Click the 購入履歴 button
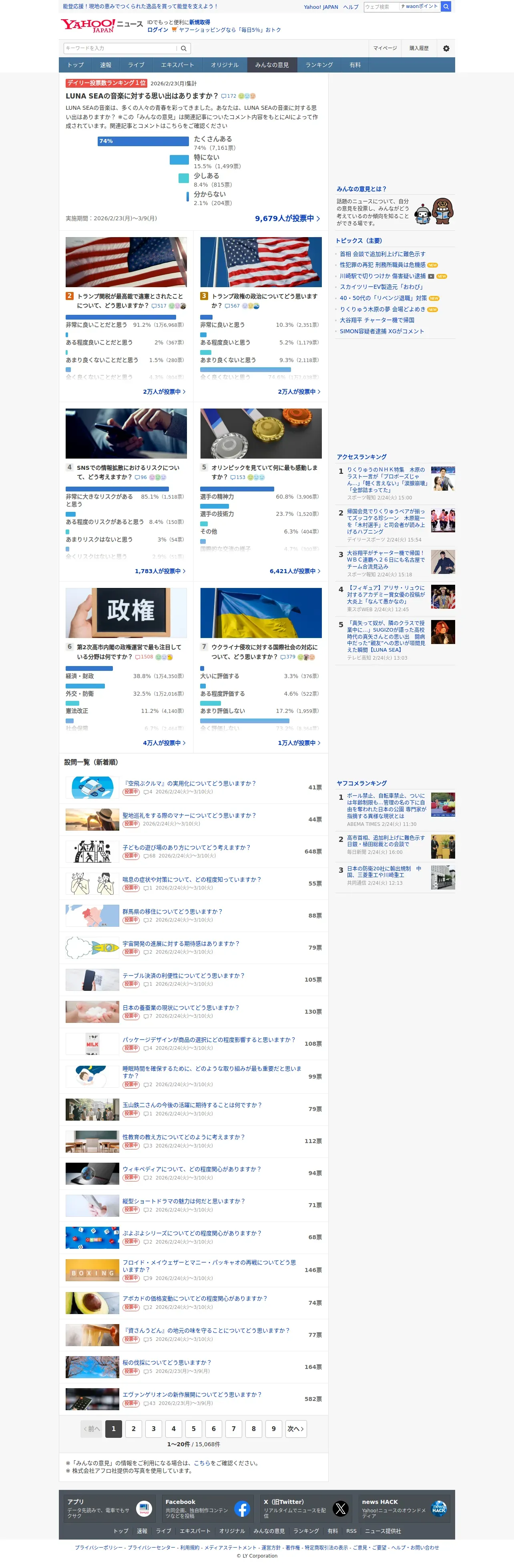The width and height of the screenshot is (514, 1568). coord(418,48)
